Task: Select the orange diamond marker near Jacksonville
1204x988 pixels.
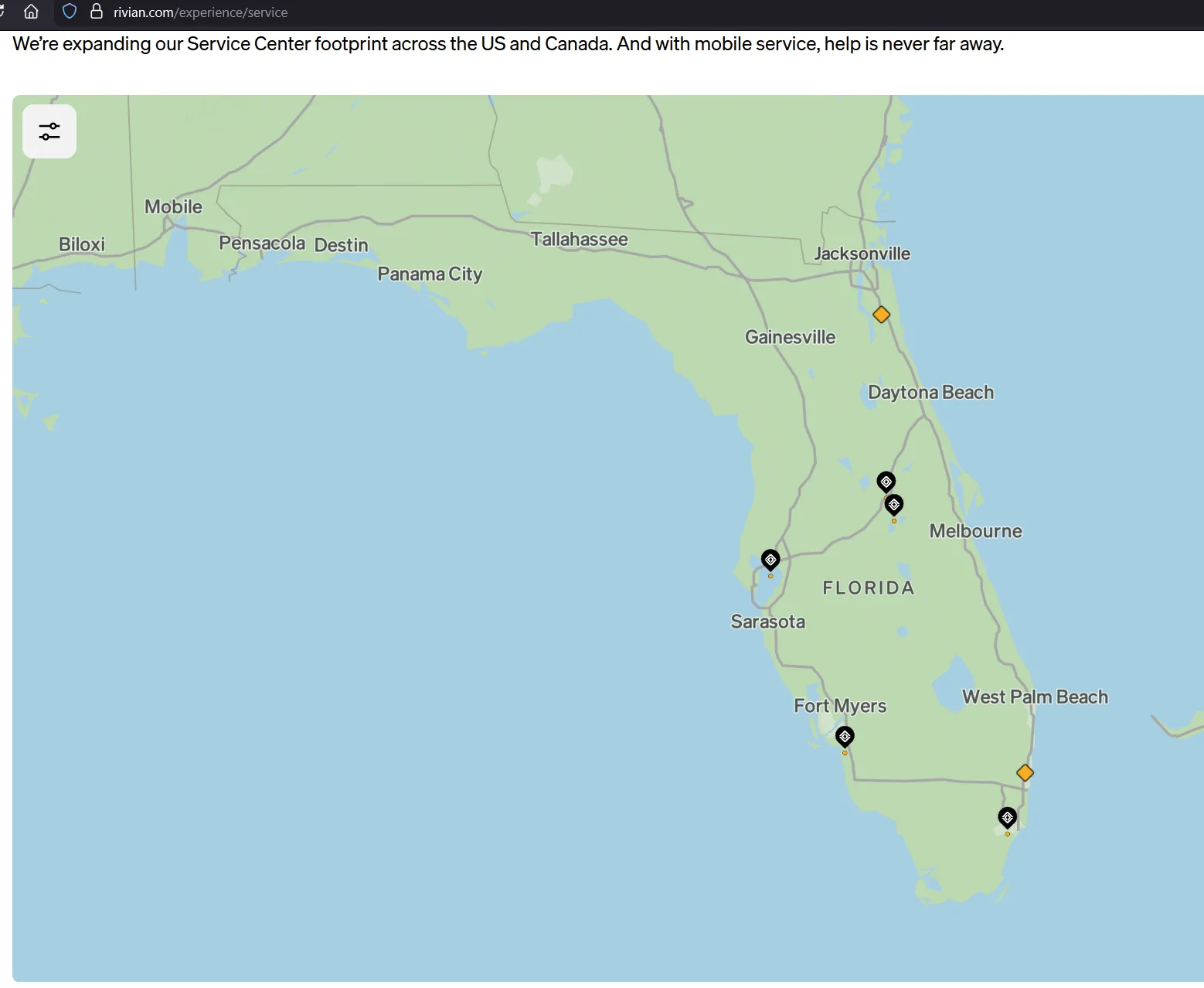Action: (881, 315)
